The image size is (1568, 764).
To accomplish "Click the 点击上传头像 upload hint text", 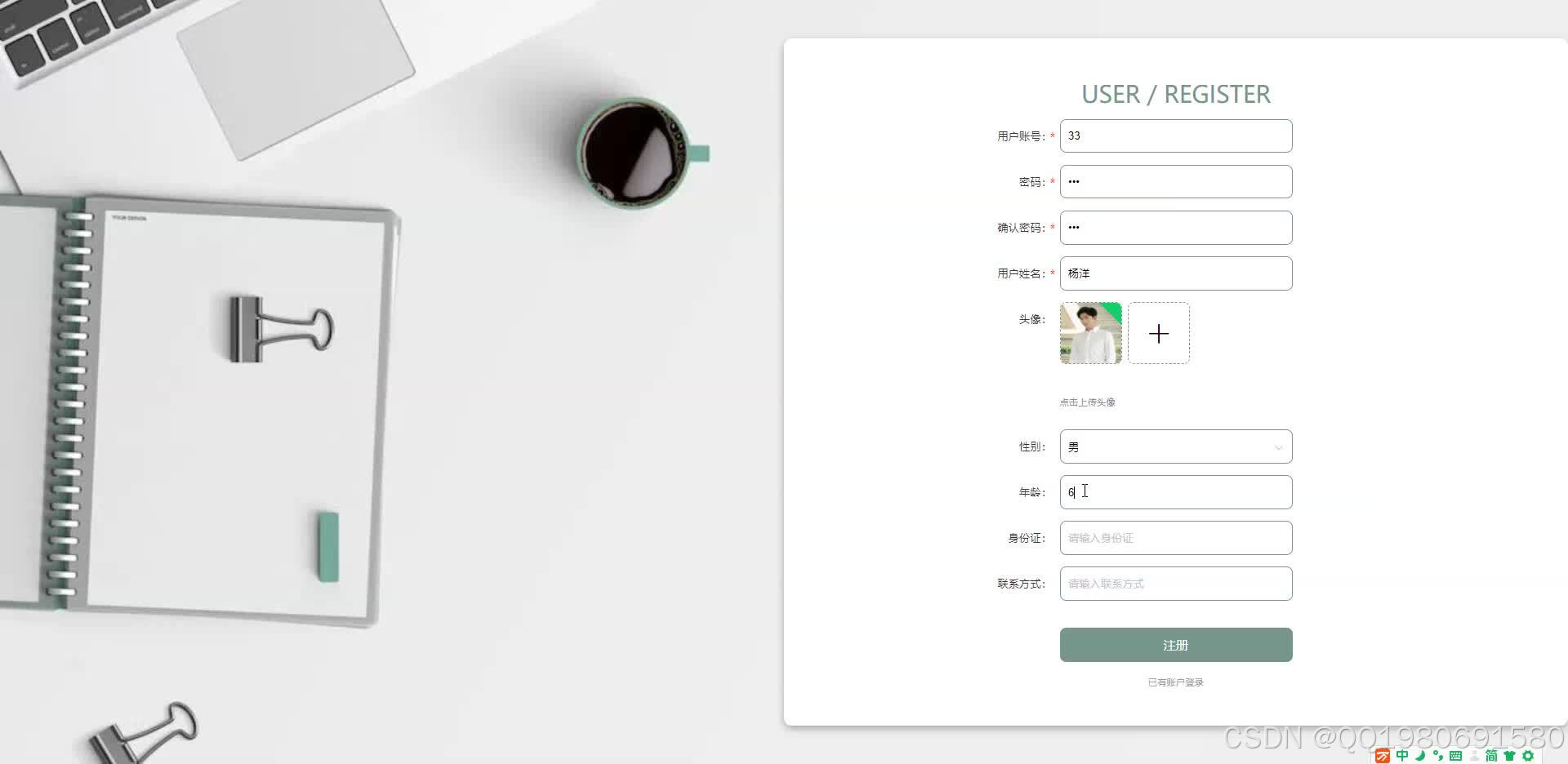I will pyautogui.click(x=1086, y=402).
